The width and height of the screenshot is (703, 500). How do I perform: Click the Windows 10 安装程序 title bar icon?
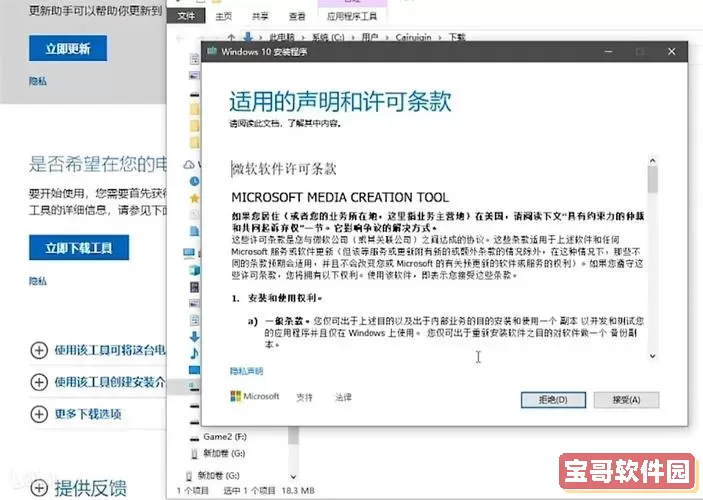click(212, 51)
